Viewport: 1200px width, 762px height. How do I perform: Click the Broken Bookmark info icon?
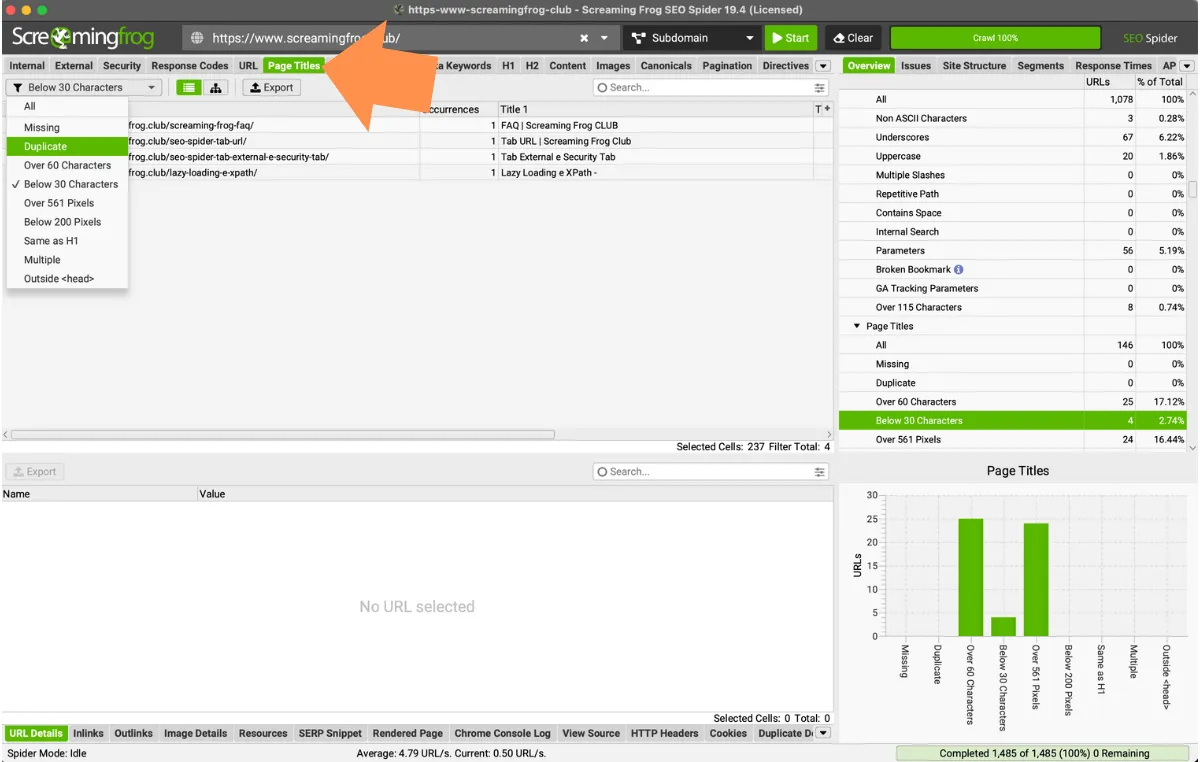959,270
